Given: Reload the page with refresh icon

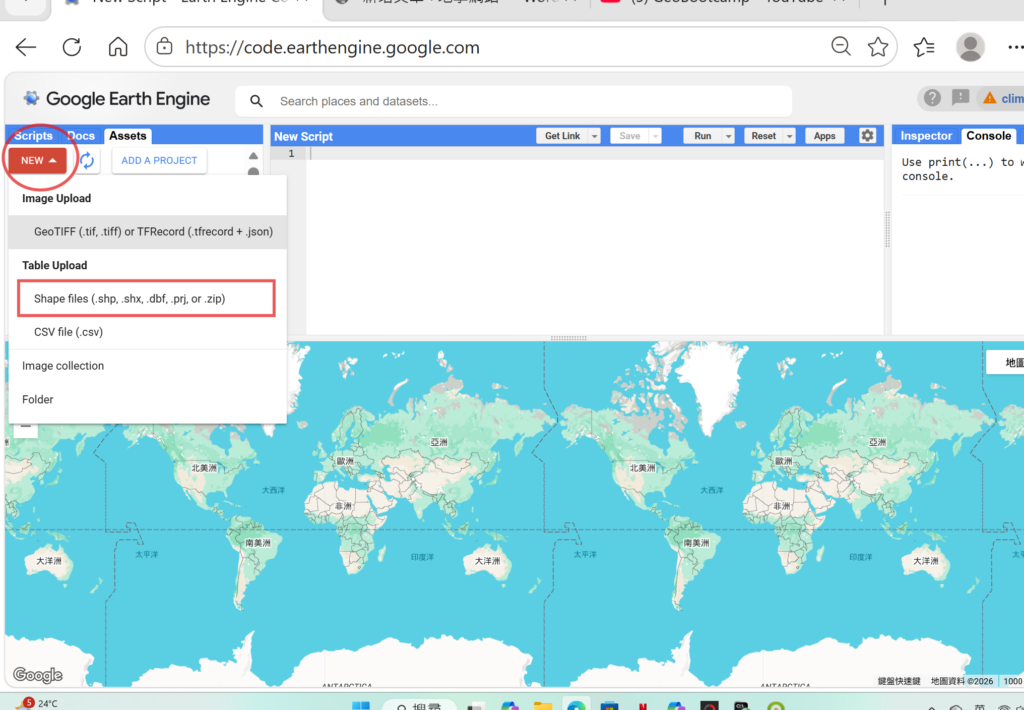Looking at the screenshot, I should (72, 47).
